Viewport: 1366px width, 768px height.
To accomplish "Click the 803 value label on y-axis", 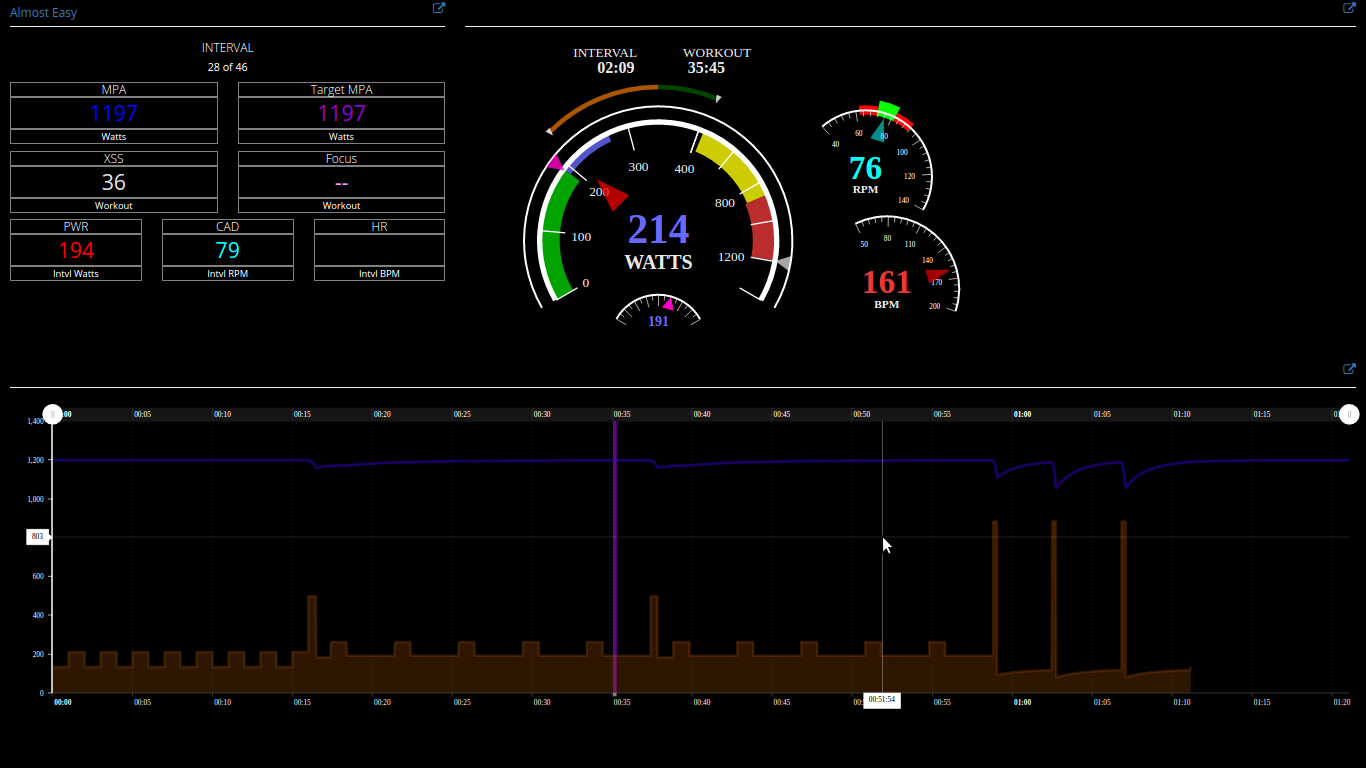I will (x=38, y=537).
